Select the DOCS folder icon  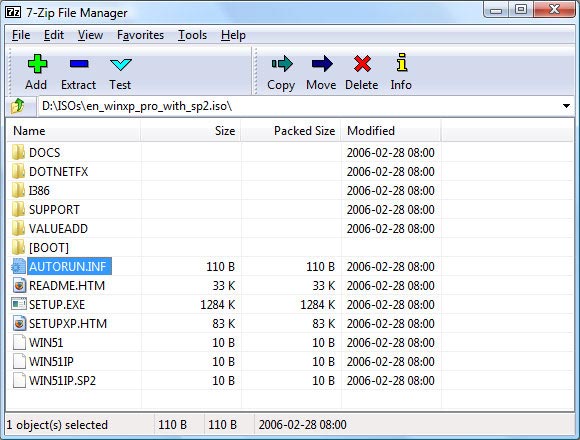18,152
